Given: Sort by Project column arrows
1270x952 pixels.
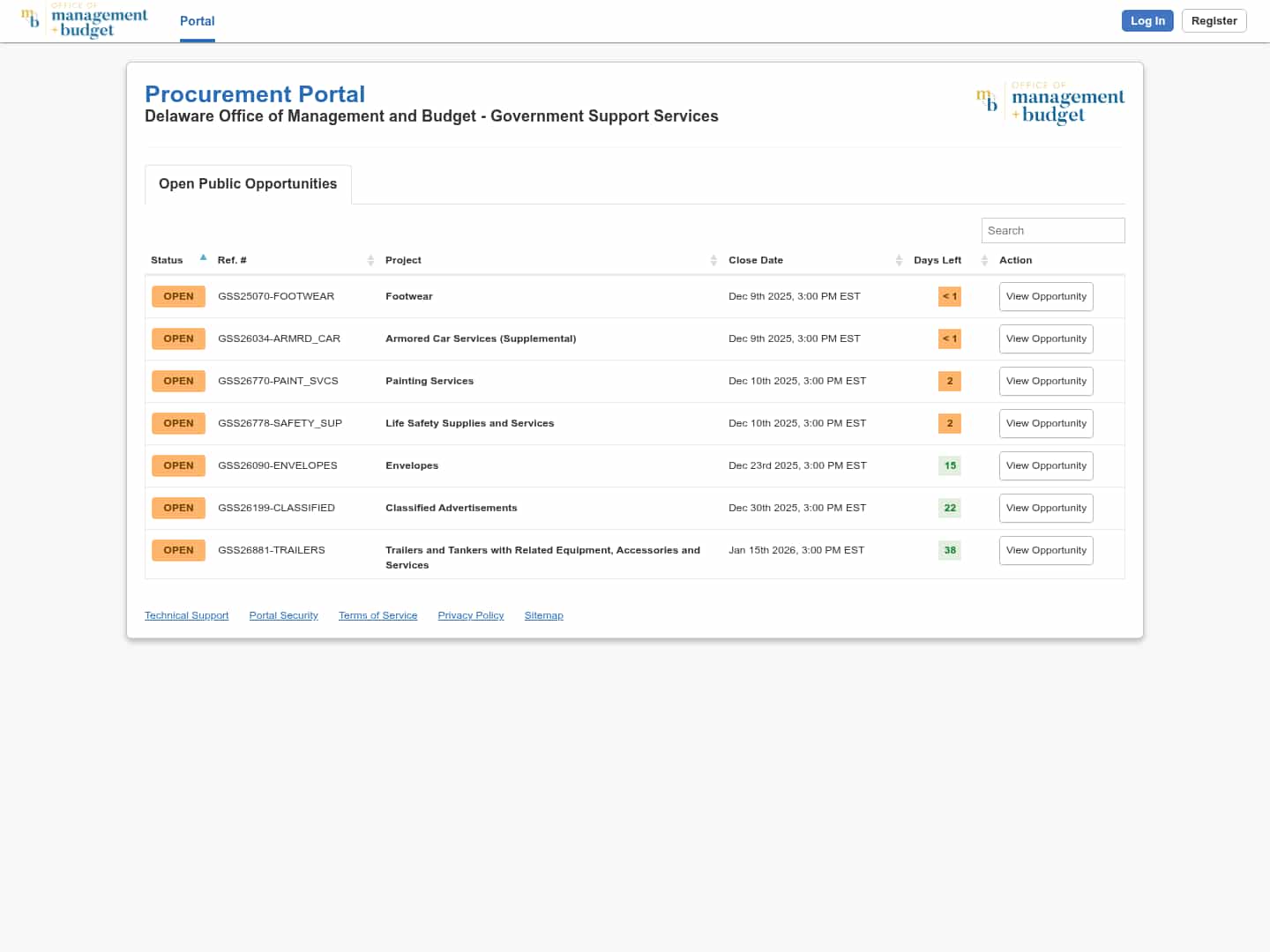Looking at the screenshot, I should click(713, 260).
